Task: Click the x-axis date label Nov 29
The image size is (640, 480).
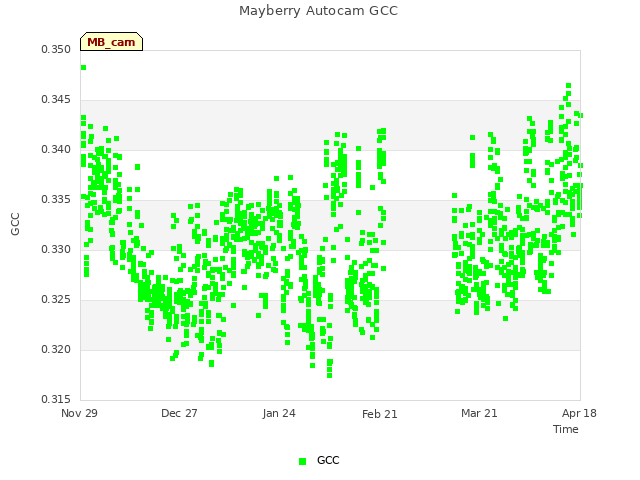Action: (79, 413)
